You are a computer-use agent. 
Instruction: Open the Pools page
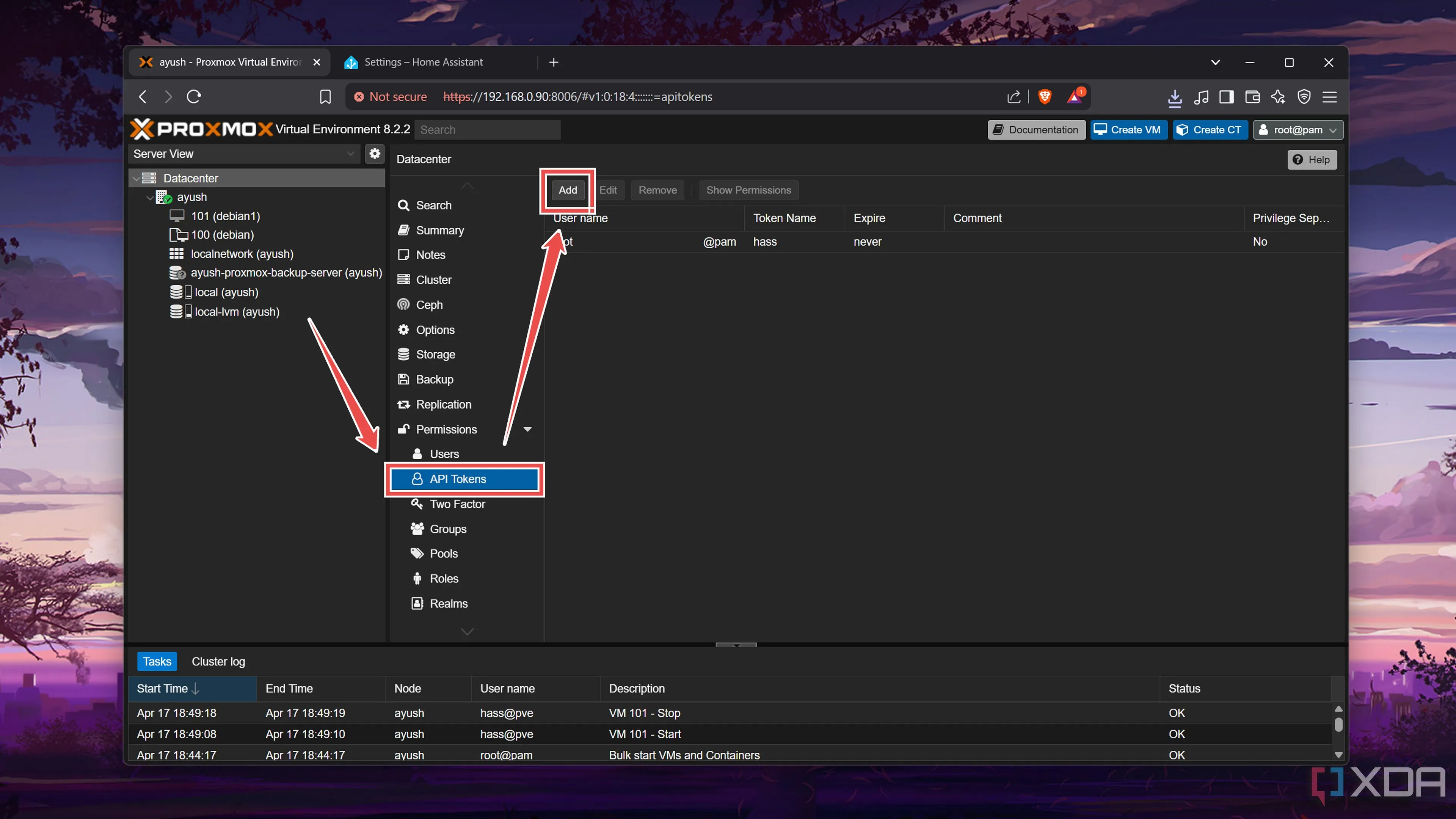tap(466, 553)
